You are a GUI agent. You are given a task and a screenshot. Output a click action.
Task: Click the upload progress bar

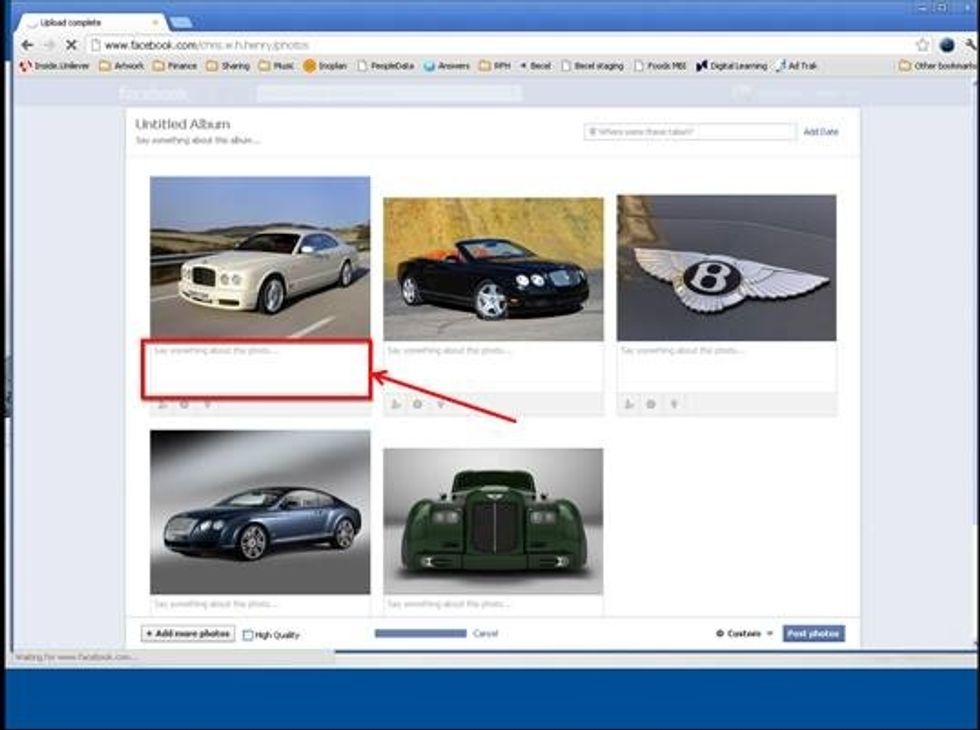pos(421,633)
